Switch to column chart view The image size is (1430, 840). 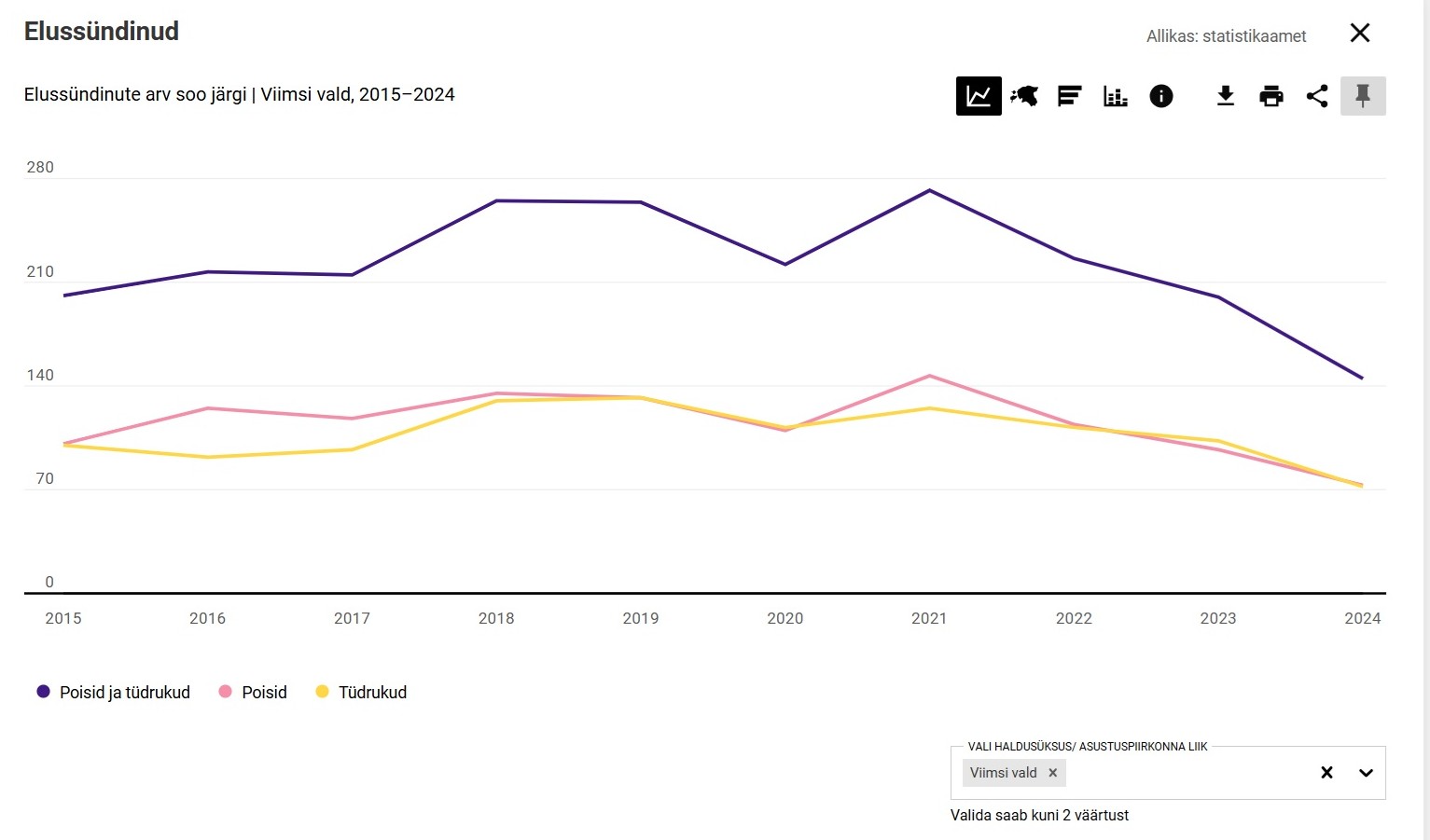1116,96
